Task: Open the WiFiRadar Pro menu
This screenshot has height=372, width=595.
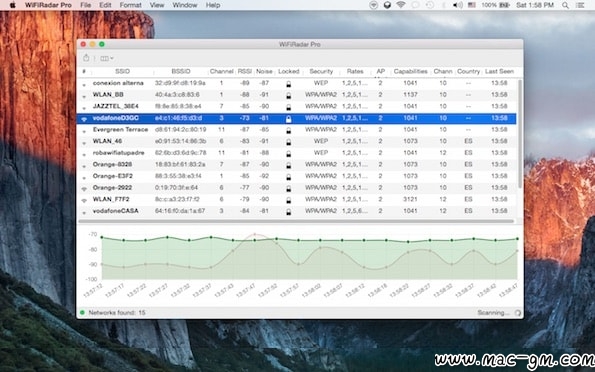Action: click(x=48, y=5)
